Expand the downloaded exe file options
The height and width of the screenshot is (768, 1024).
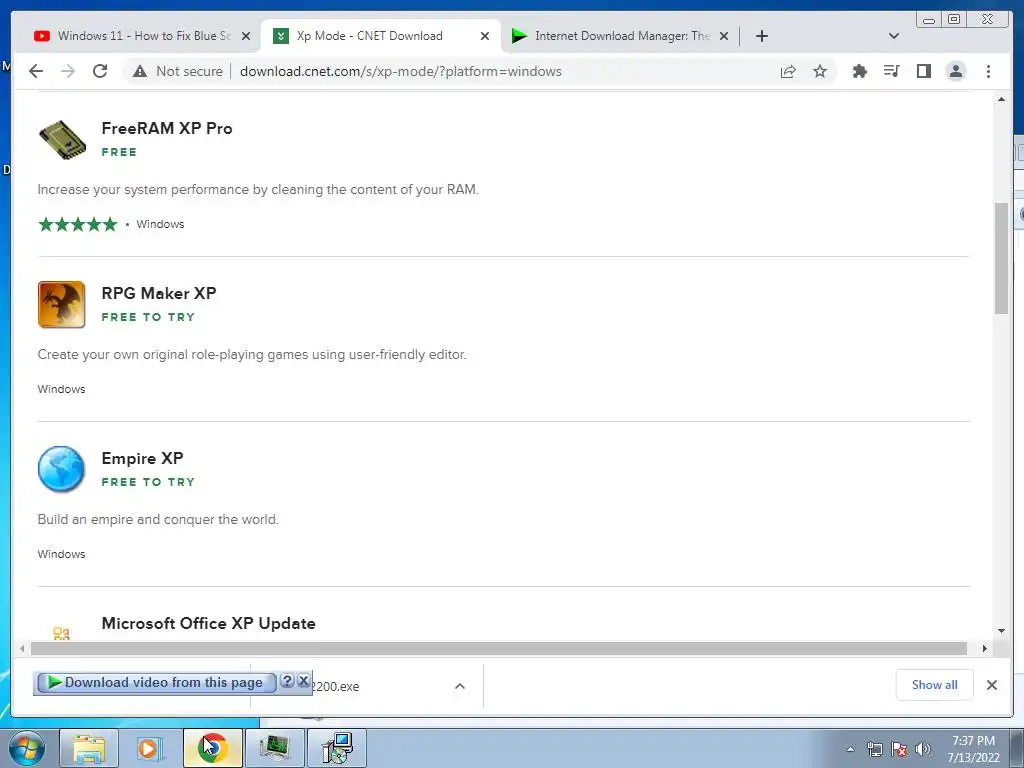click(x=460, y=686)
